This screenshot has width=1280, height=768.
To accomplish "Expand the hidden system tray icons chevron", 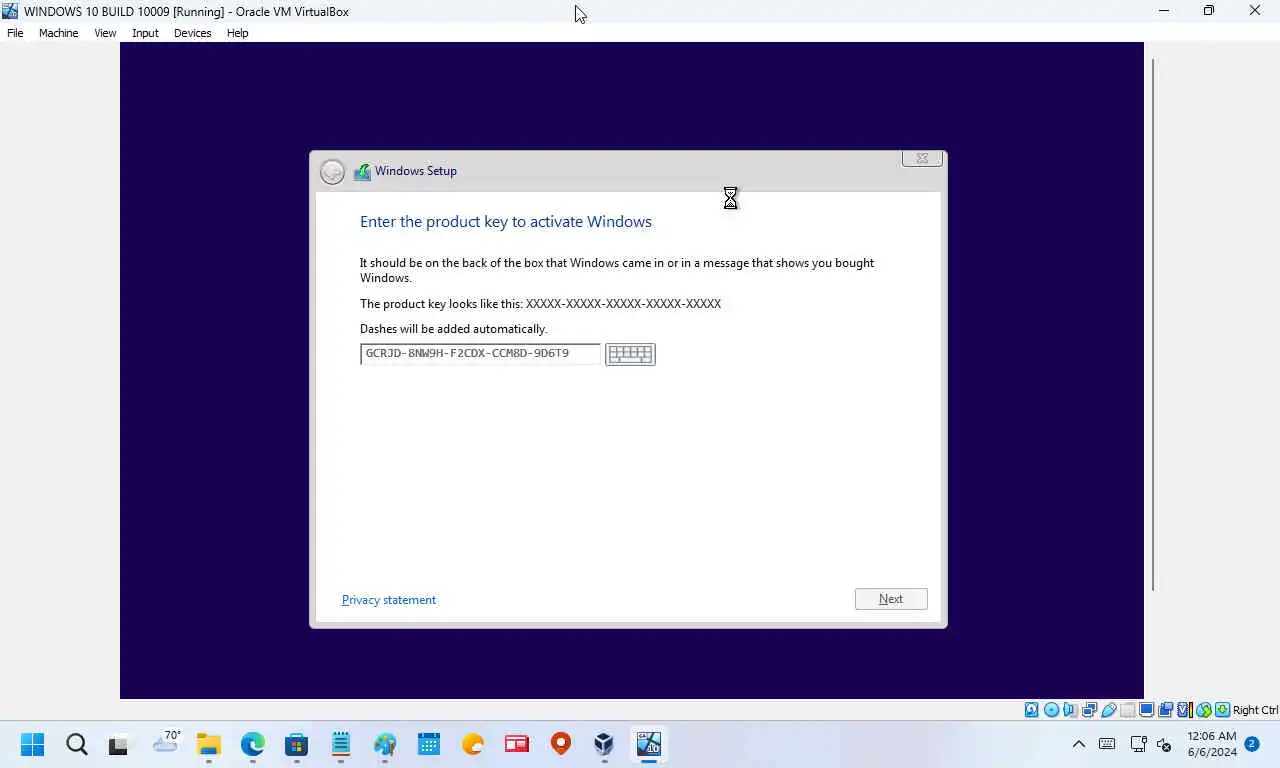I will [x=1079, y=744].
